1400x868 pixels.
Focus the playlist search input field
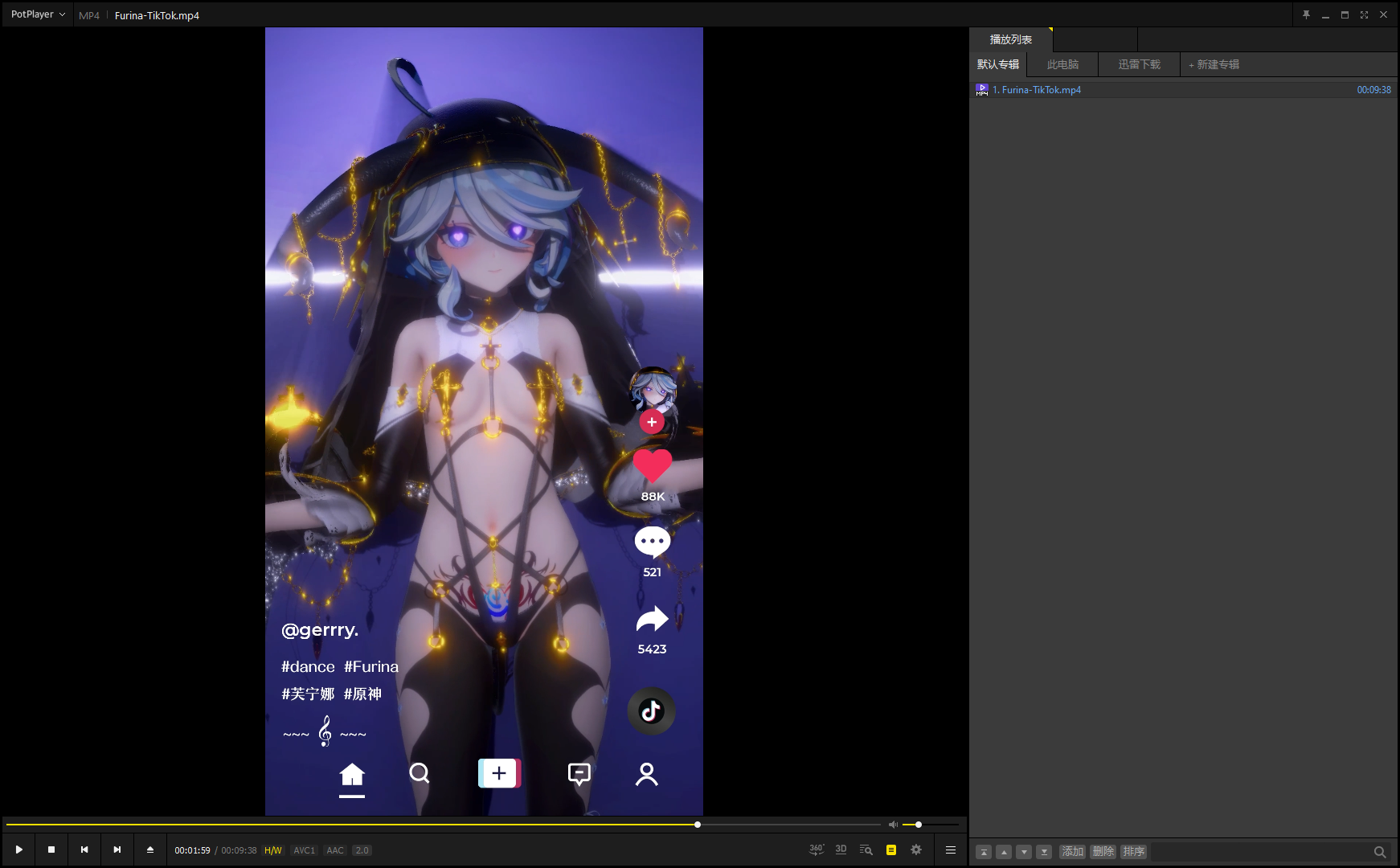pos(1260,852)
